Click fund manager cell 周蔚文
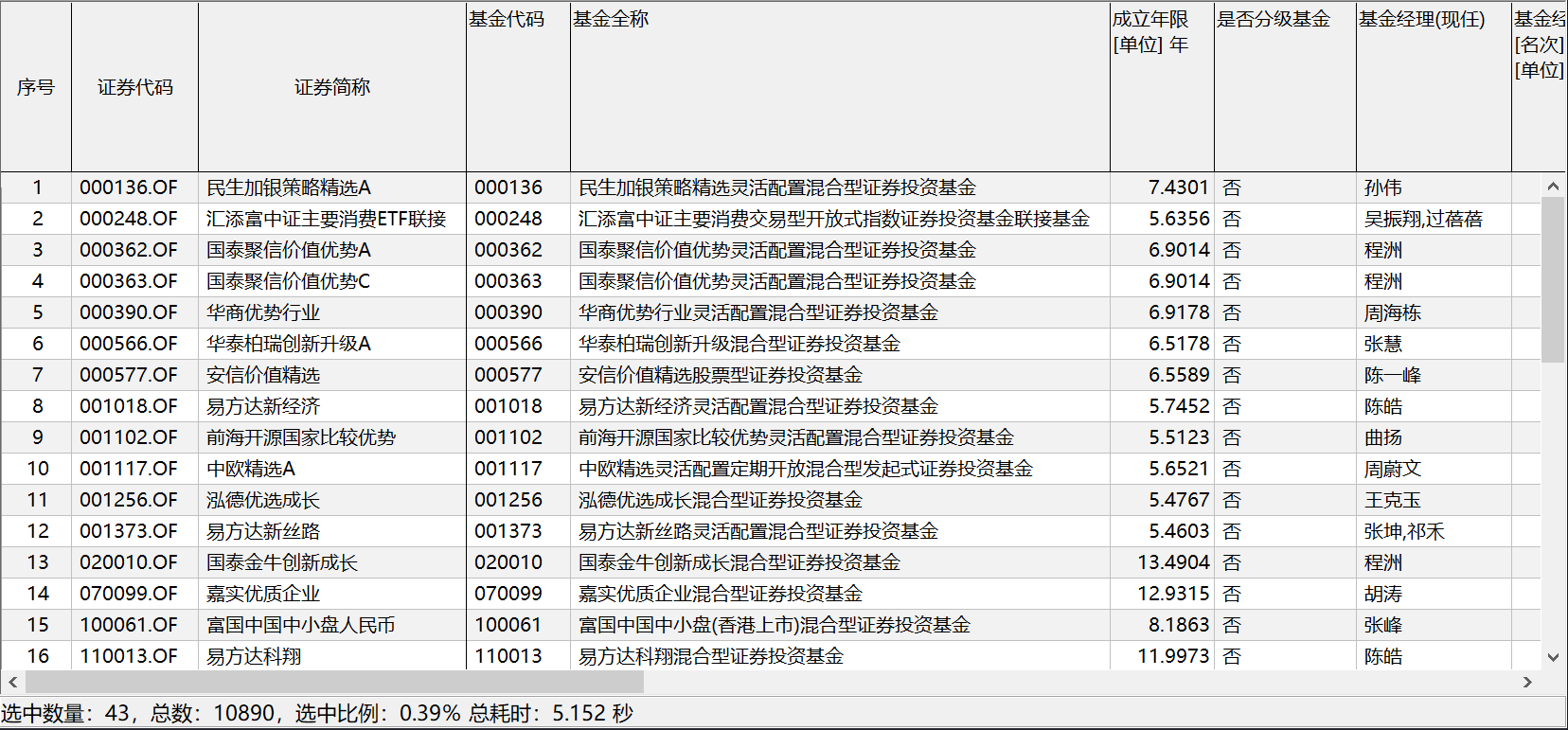 tap(1434, 469)
